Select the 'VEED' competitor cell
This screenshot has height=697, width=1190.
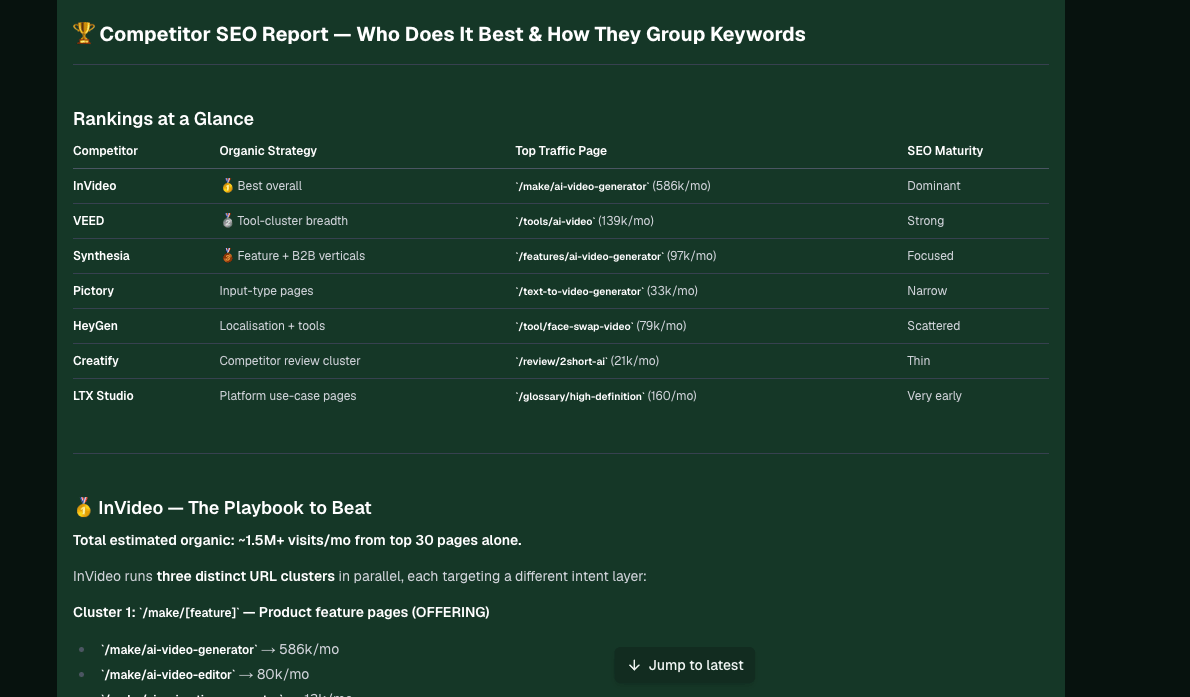pos(88,221)
